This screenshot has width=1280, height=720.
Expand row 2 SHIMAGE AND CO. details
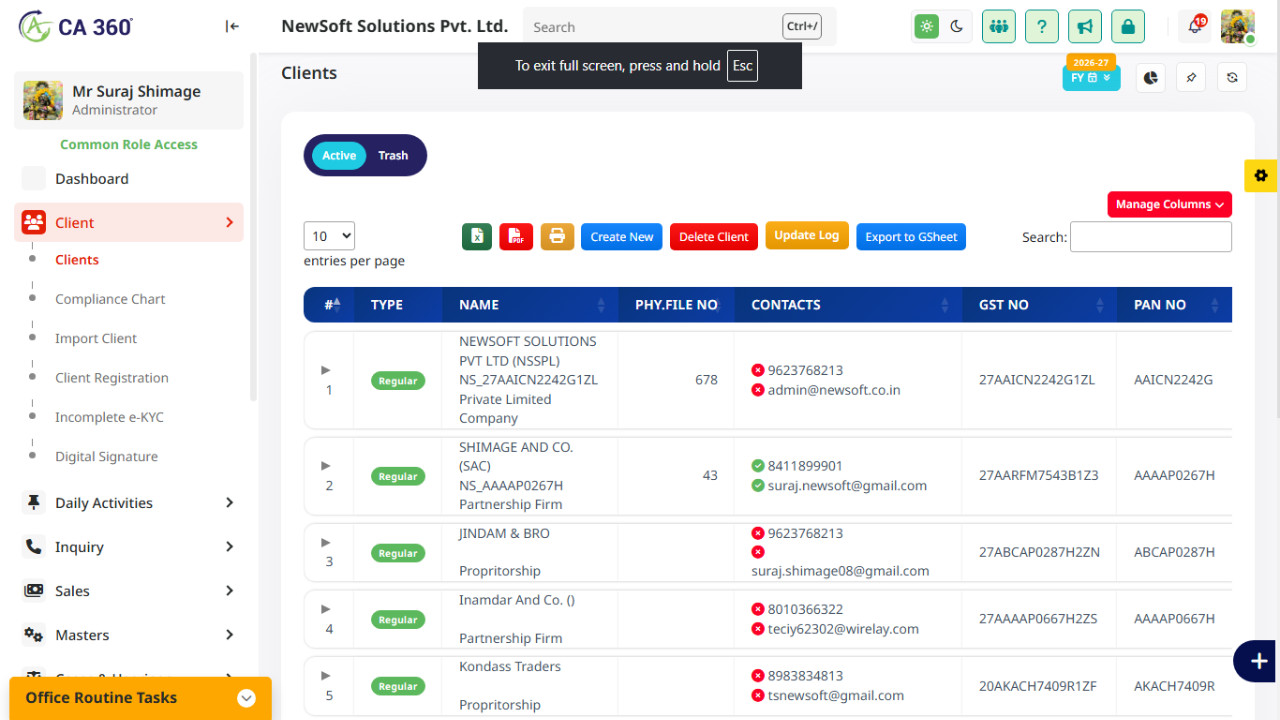326,466
